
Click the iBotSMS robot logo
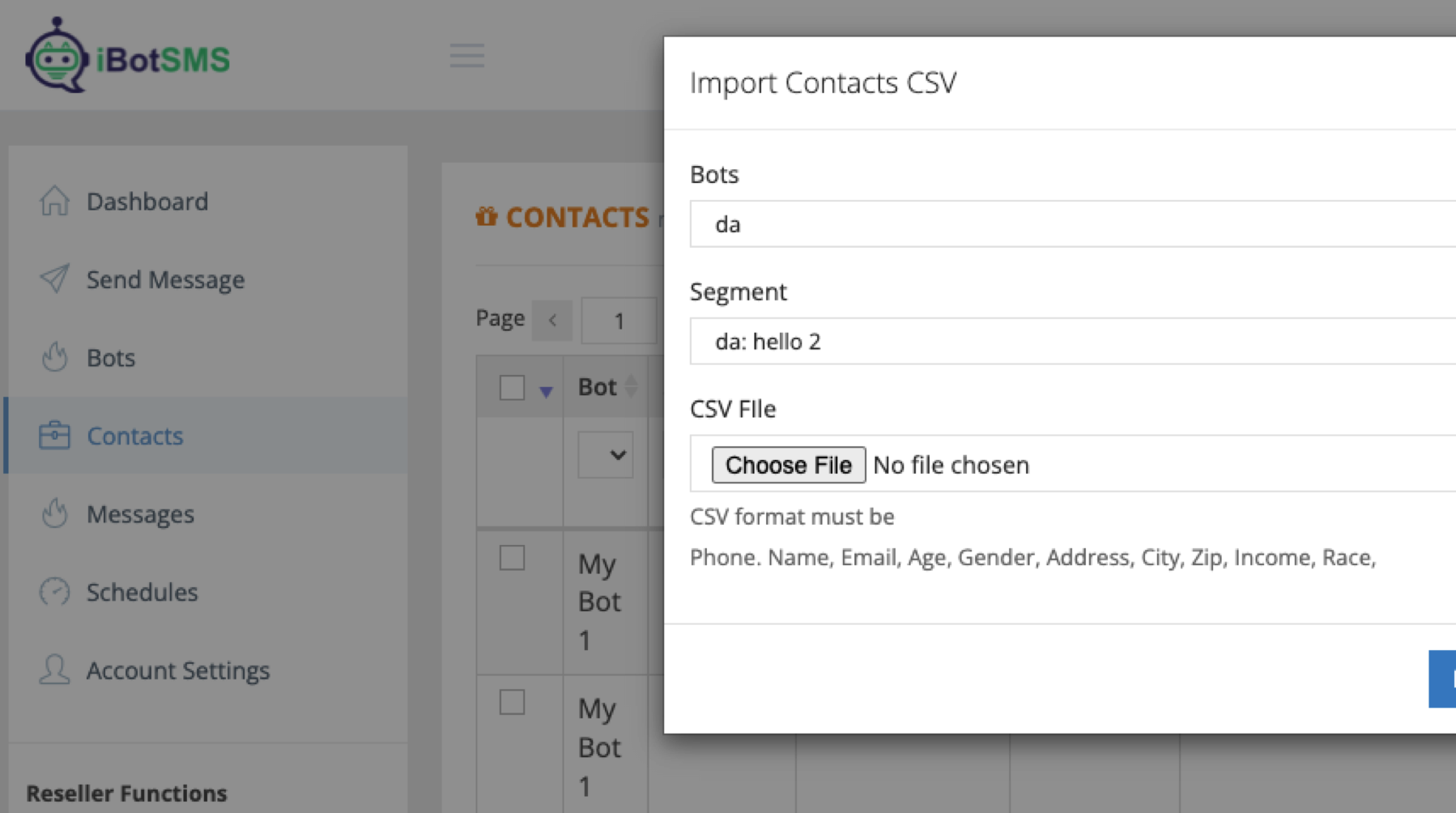tap(57, 55)
